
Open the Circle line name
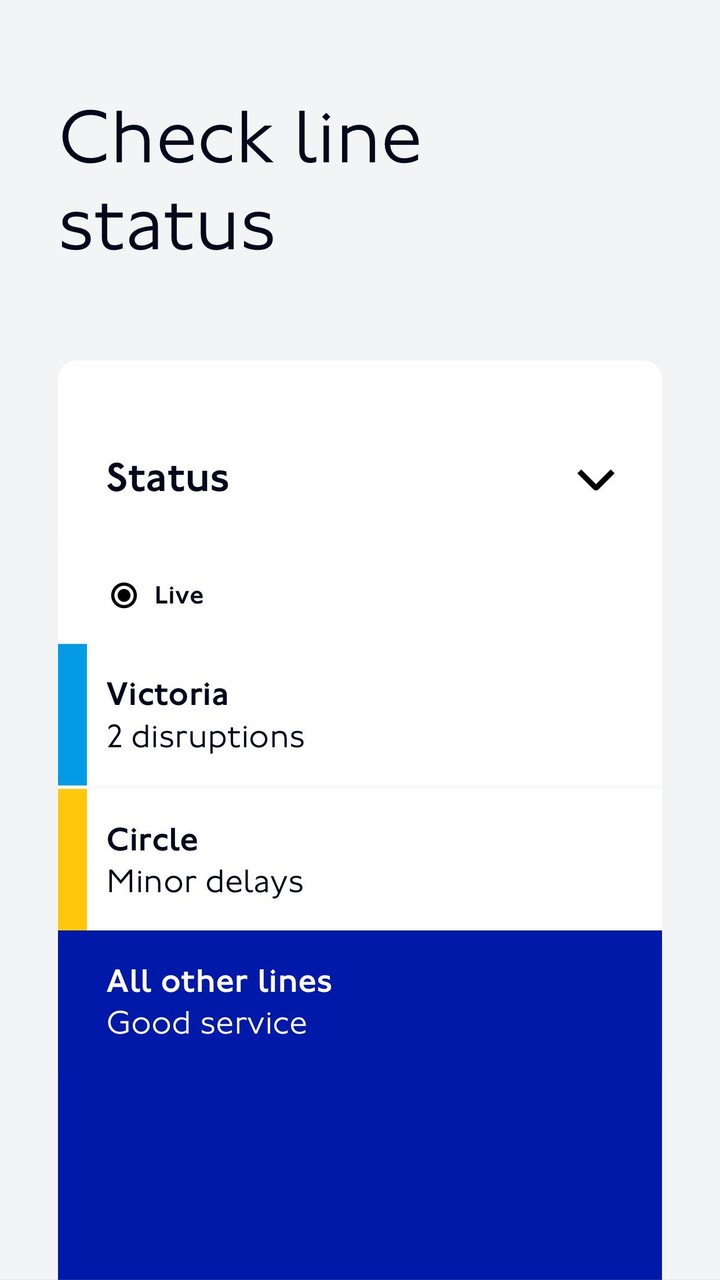pos(152,839)
